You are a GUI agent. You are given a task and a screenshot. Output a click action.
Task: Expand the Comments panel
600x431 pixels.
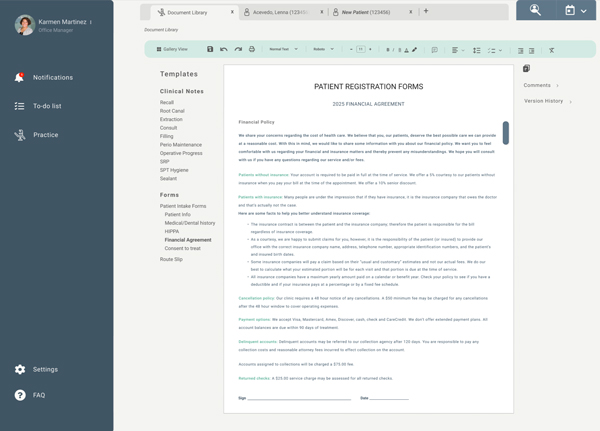(x=541, y=85)
